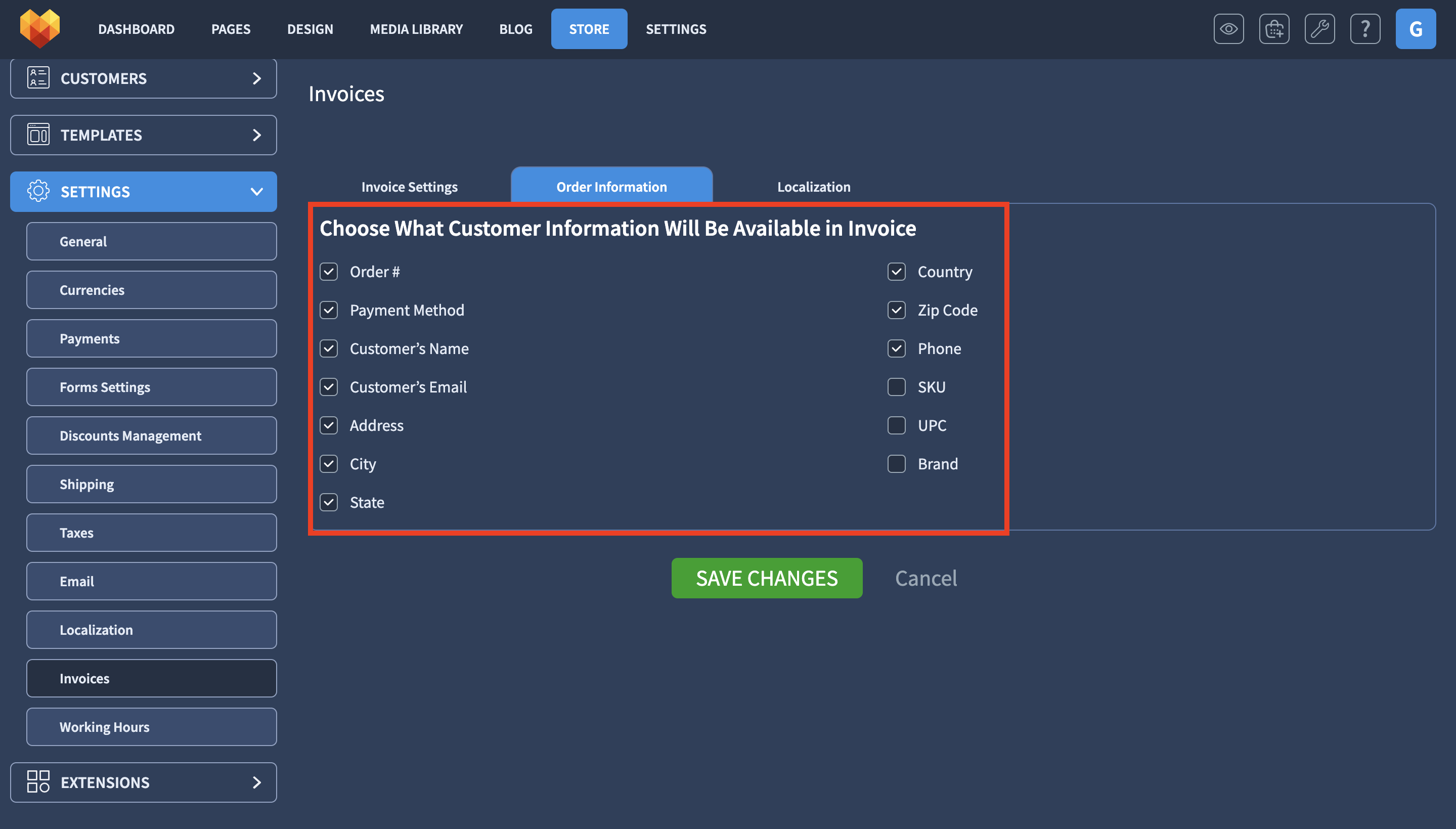Image resolution: width=1456 pixels, height=829 pixels.
Task: Enable the UPC checkbox
Action: tap(897, 425)
